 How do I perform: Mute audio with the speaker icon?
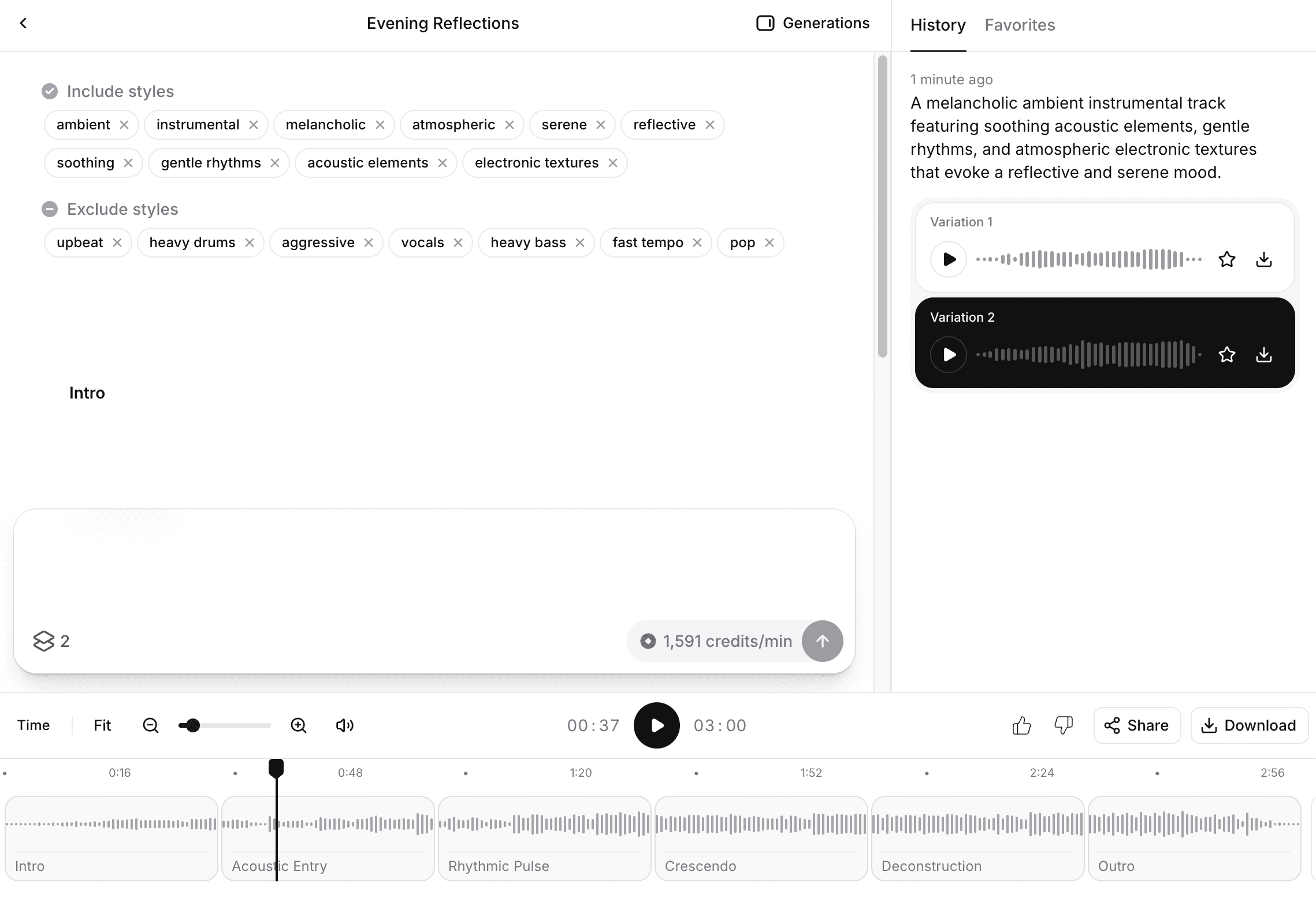pyautogui.click(x=344, y=725)
